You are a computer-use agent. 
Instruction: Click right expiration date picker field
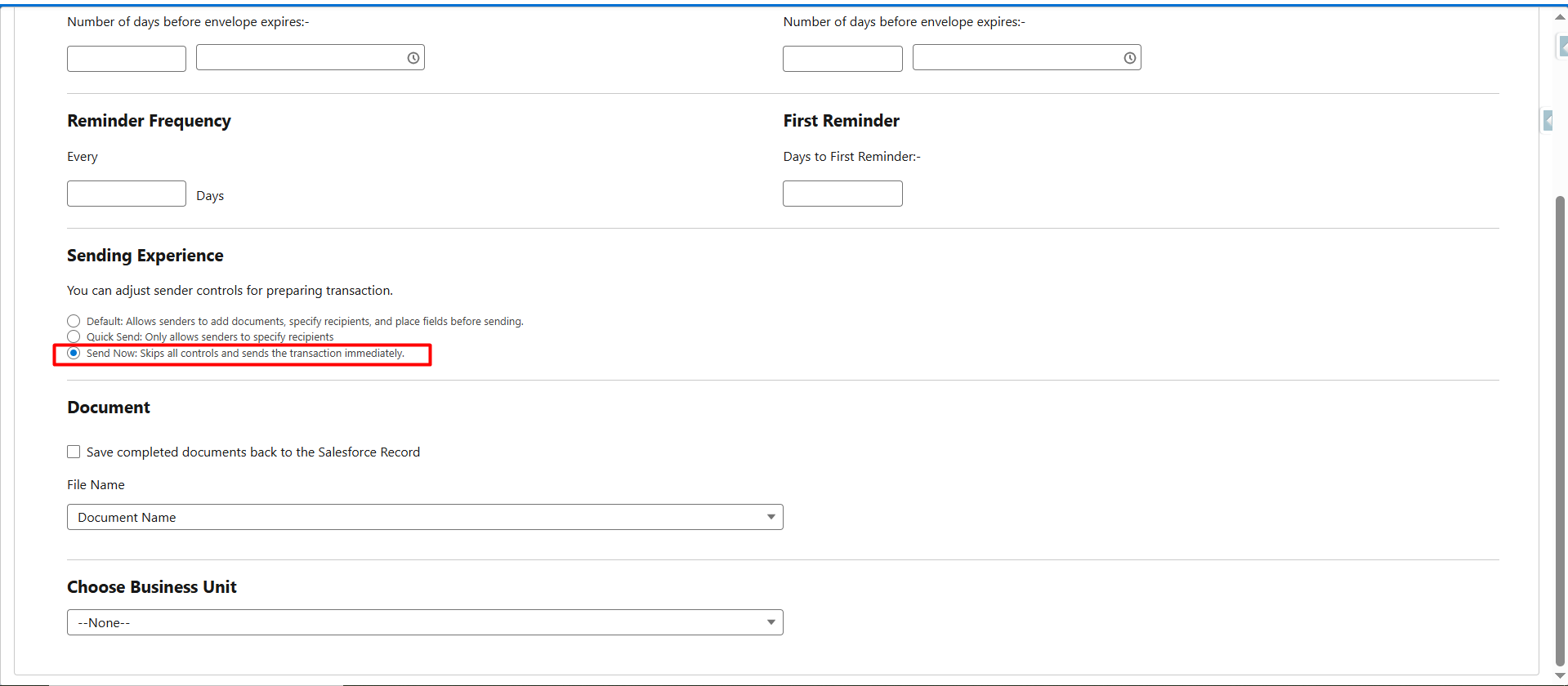click(x=1016, y=58)
